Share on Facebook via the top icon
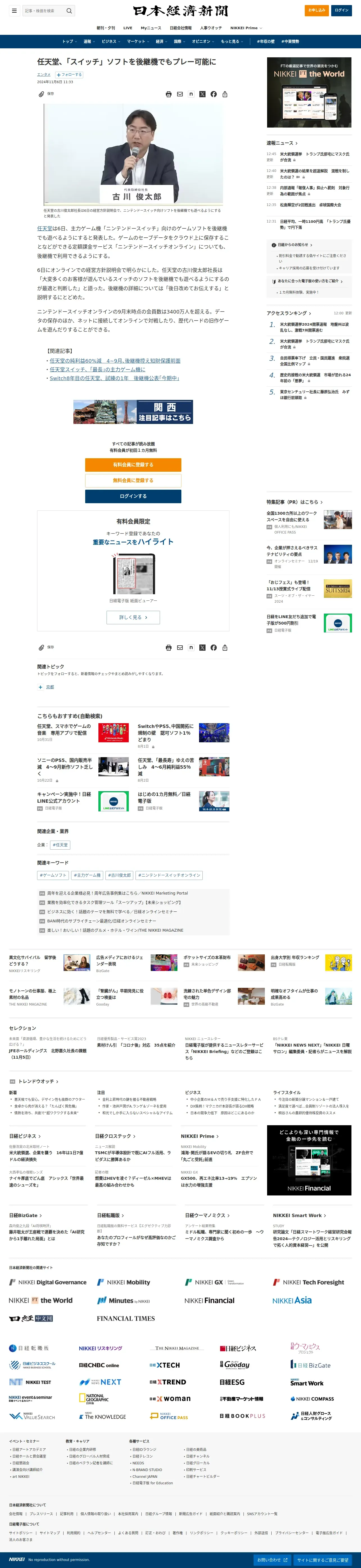The height and width of the screenshot is (1568, 361). tap(214, 94)
